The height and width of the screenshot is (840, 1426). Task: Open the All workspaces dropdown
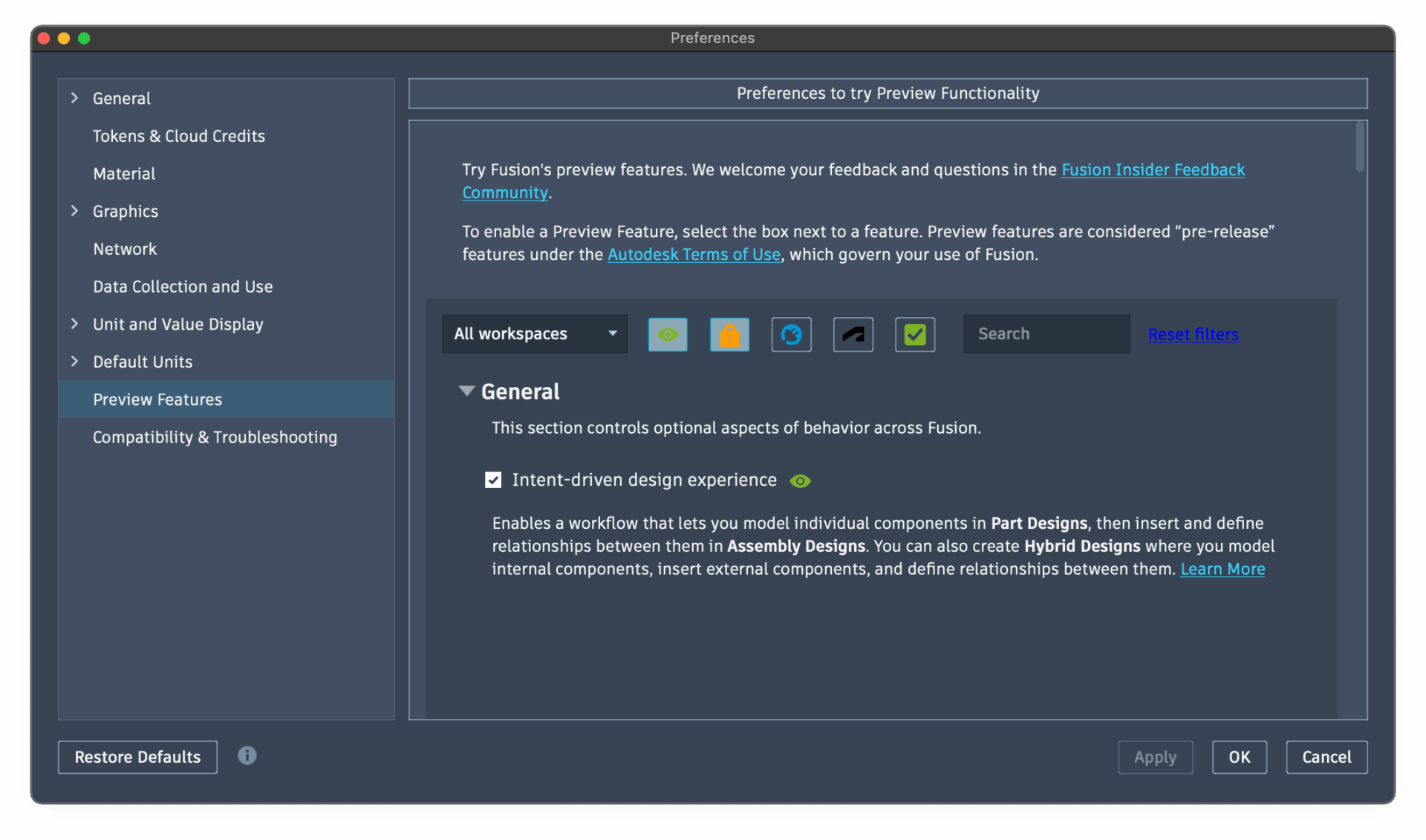tap(534, 334)
